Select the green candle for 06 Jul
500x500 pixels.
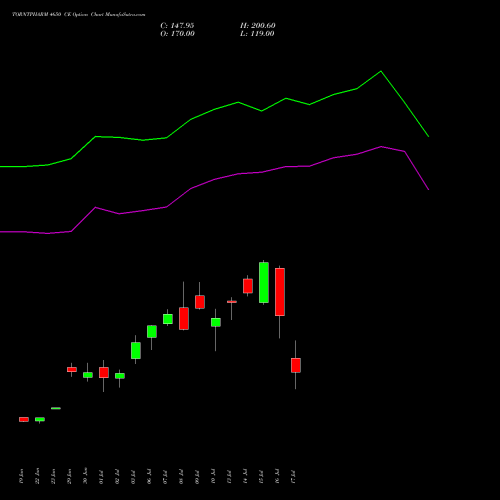[152, 332]
